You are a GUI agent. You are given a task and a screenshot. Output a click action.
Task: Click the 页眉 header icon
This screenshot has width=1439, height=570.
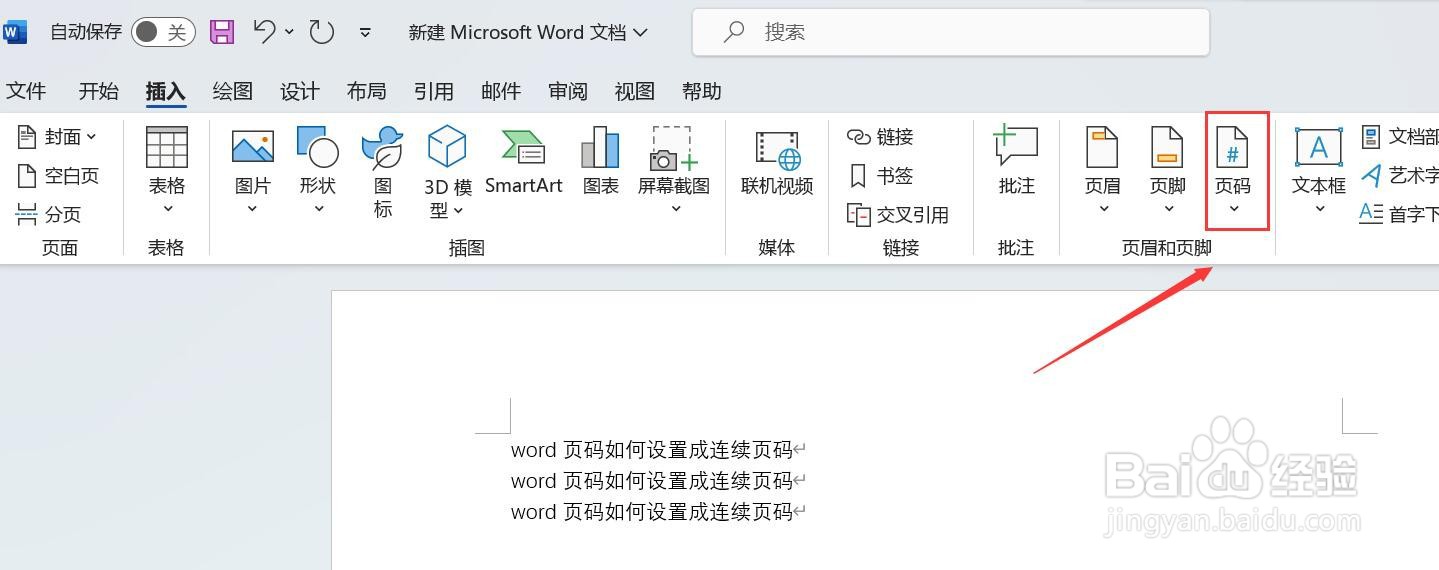[x=1103, y=147]
